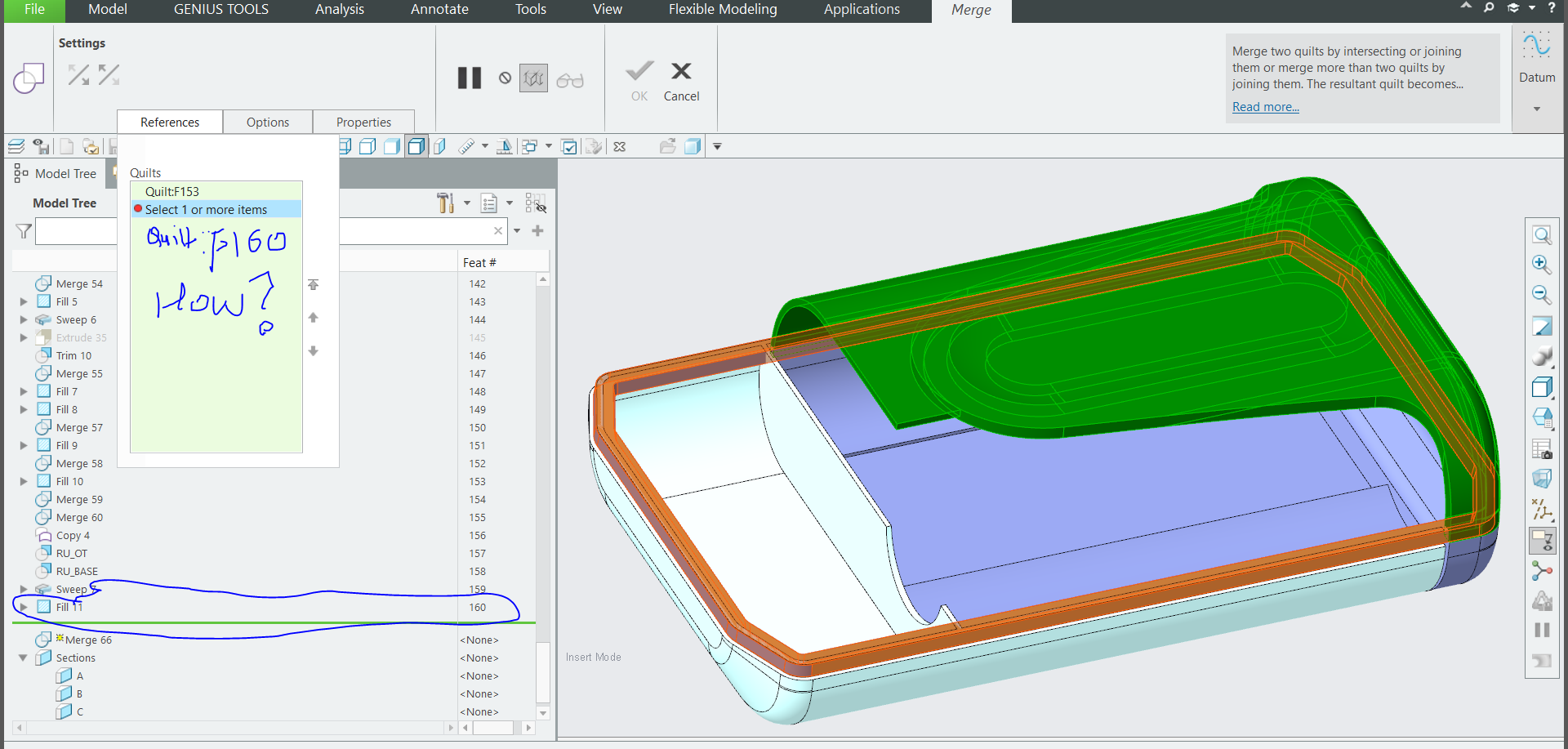Open the References tab

[x=170, y=122]
